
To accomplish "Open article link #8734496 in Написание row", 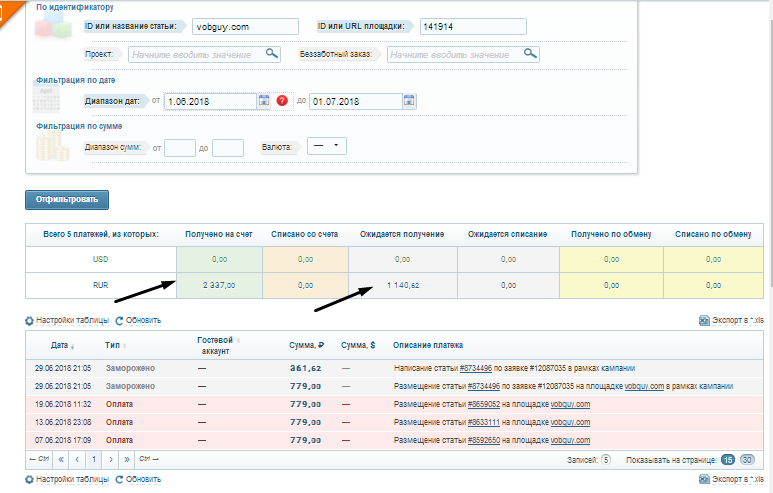I will tap(476, 368).
